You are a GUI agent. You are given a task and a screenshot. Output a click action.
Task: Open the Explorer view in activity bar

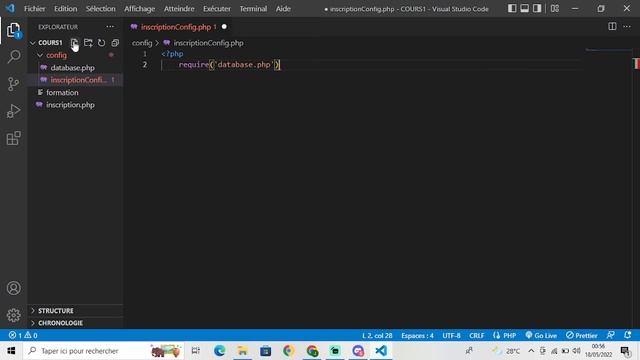pyautogui.click(x=13, y=30)
